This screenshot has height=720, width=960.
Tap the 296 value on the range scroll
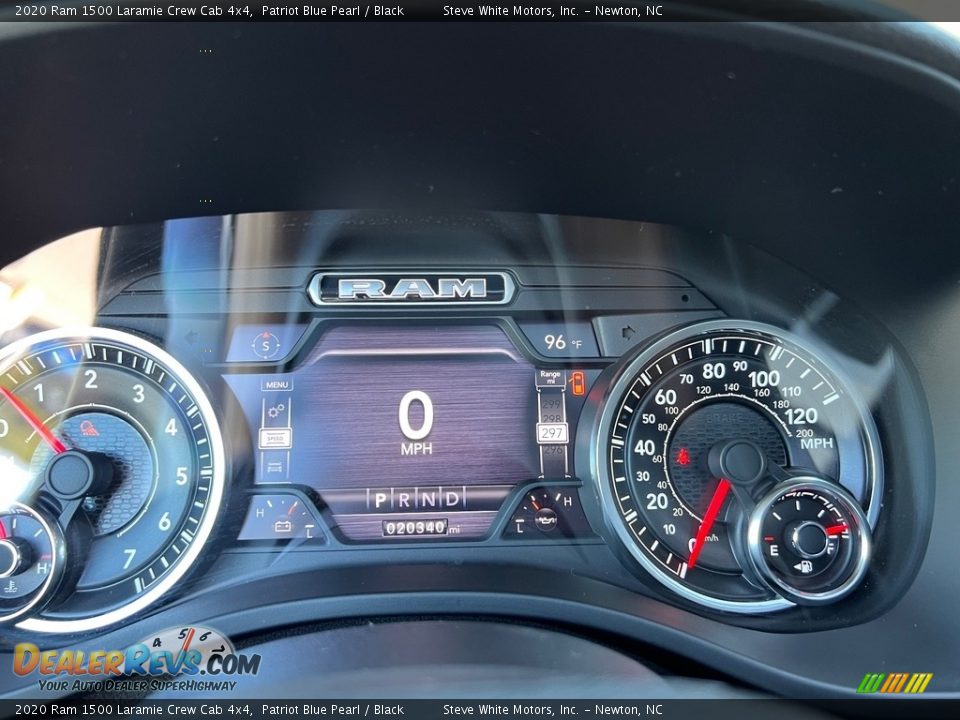(552, 450)
